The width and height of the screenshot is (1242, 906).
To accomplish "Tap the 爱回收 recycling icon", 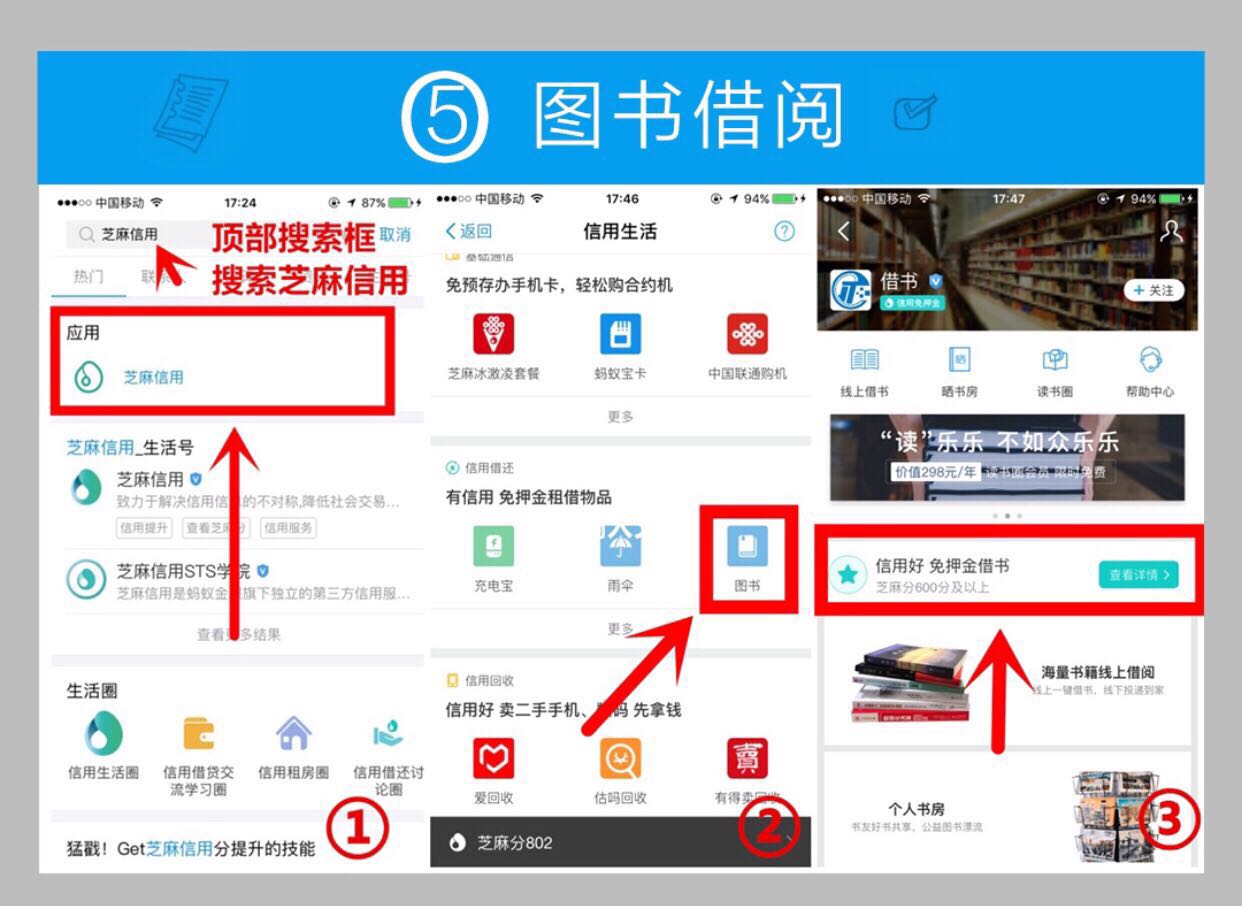I will pyautogui.click(x=493, y=760).
